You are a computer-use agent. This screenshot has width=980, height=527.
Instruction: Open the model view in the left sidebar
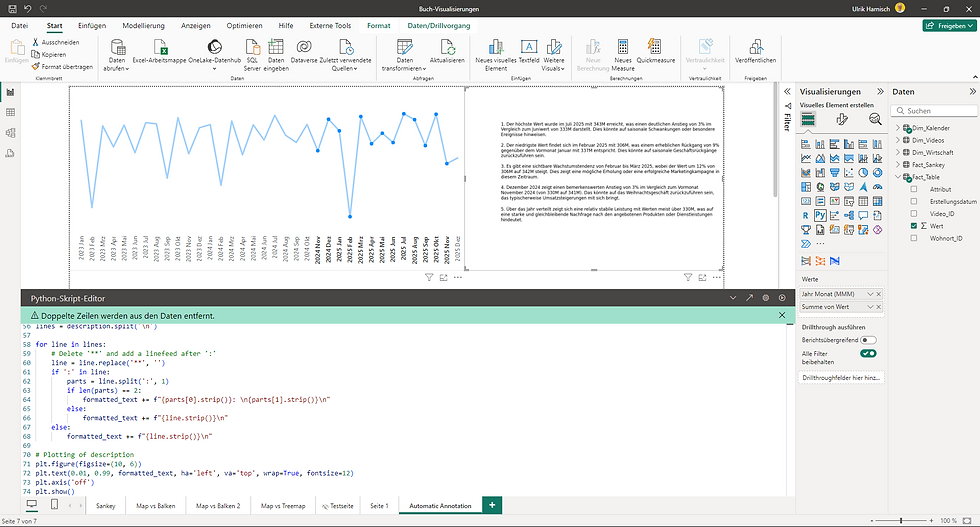point(10,133)
